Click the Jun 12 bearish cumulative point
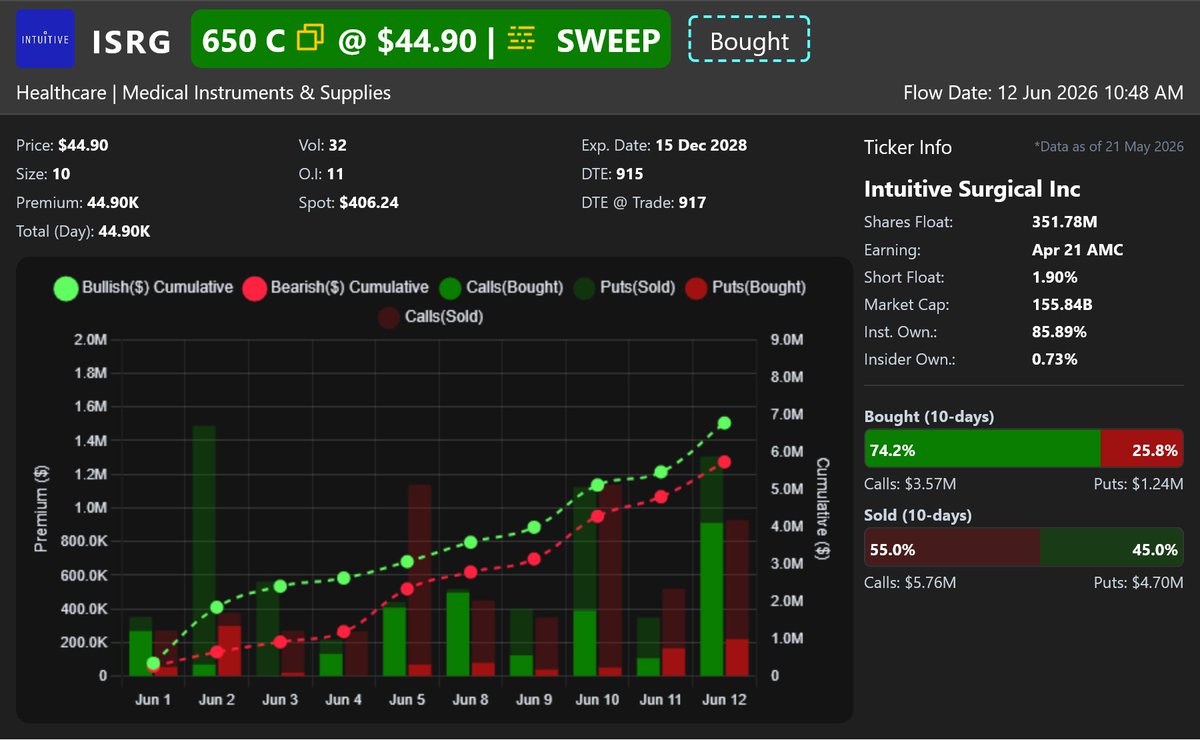The width and height of the screenshot is (1200, 740). coord(724,462)
